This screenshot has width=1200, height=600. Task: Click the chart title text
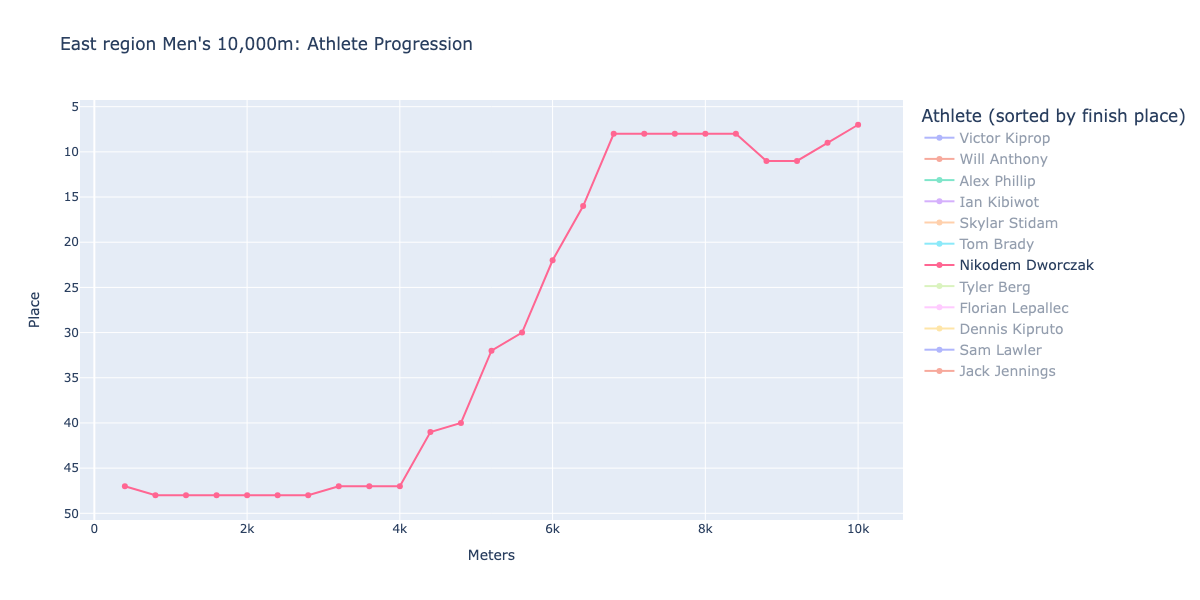[266, 44]
